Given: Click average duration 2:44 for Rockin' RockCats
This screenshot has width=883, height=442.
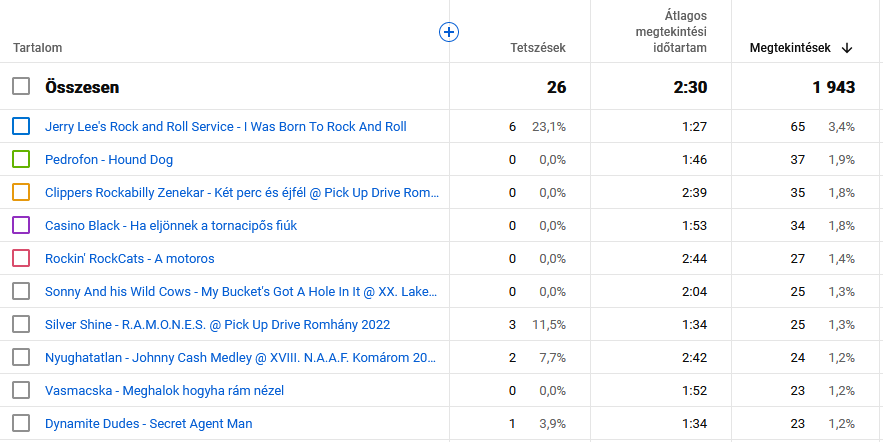Looking at the screenshot, I should click(694, 258).
